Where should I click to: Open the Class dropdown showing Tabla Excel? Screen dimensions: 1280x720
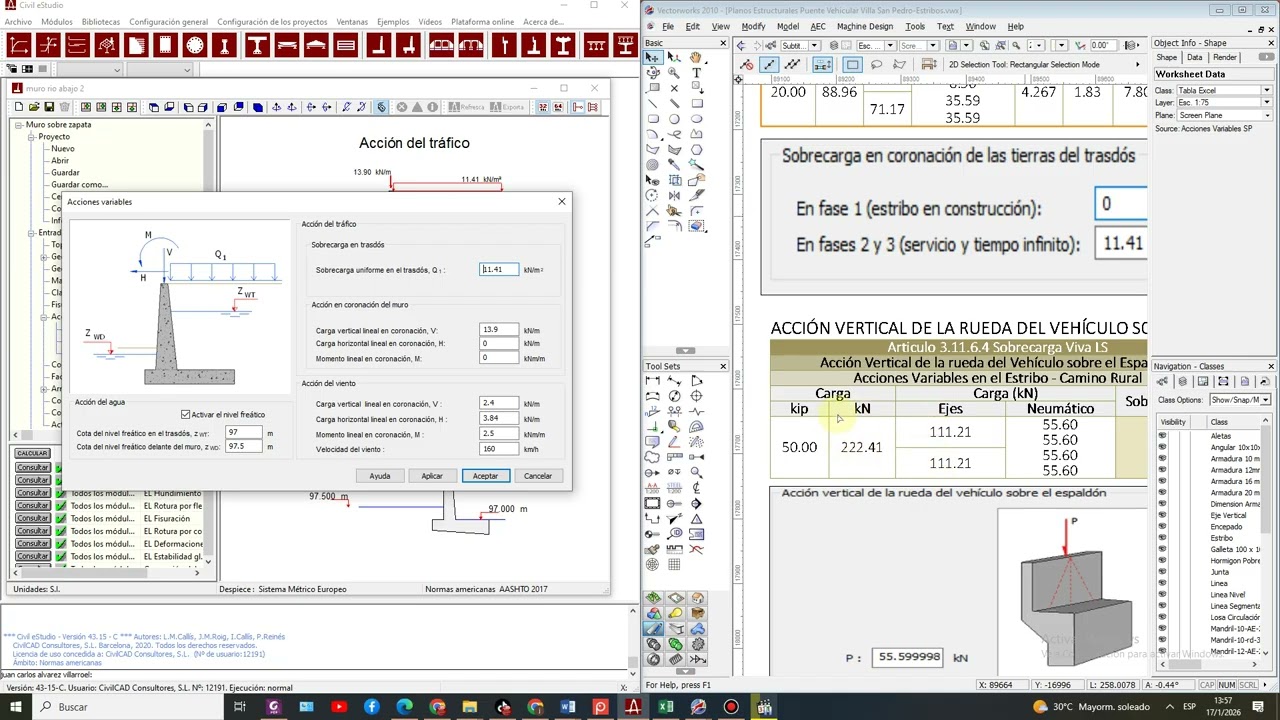point(1224,90)
